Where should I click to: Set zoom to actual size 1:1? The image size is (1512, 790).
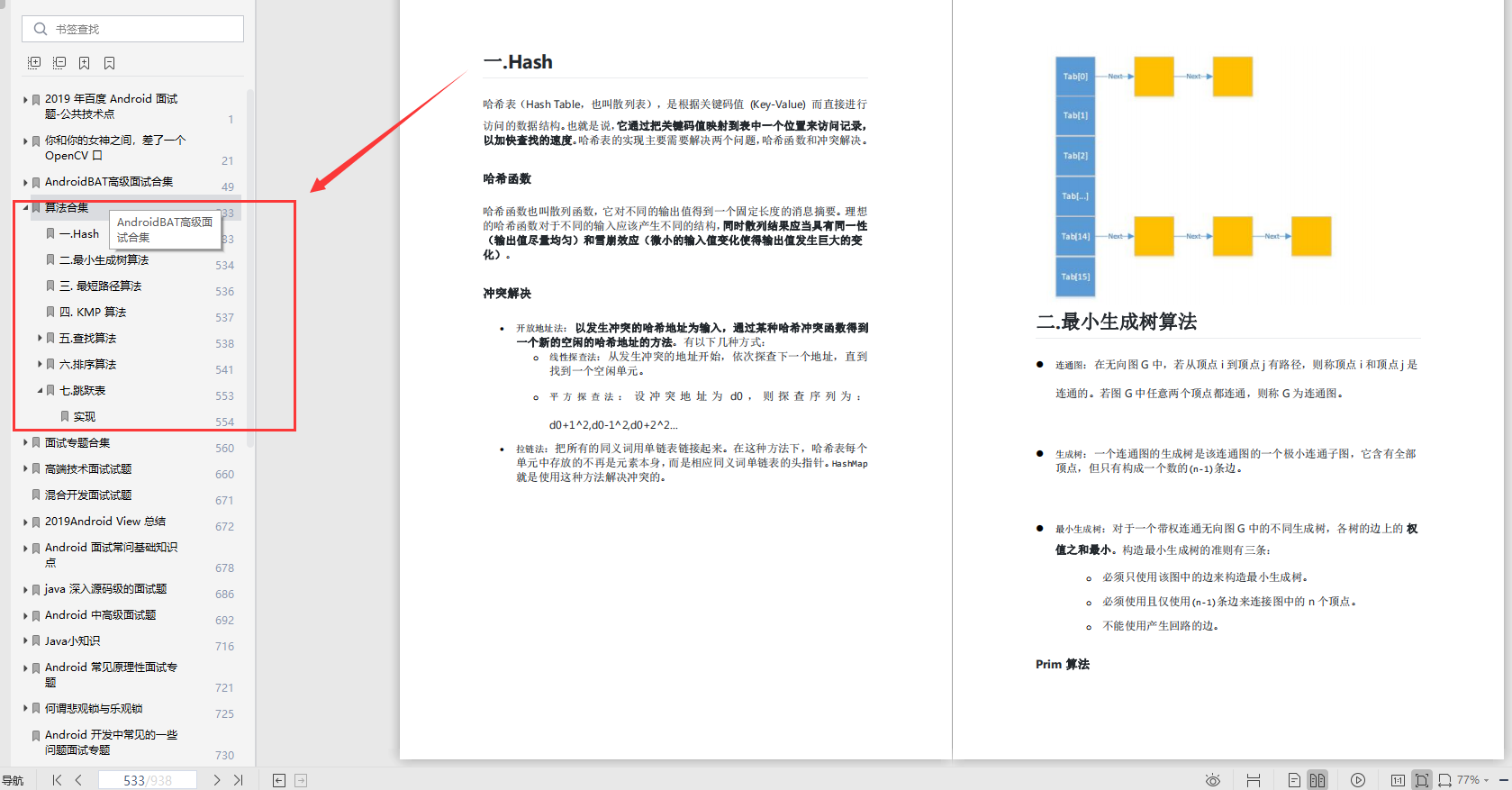click(1398, 780)
